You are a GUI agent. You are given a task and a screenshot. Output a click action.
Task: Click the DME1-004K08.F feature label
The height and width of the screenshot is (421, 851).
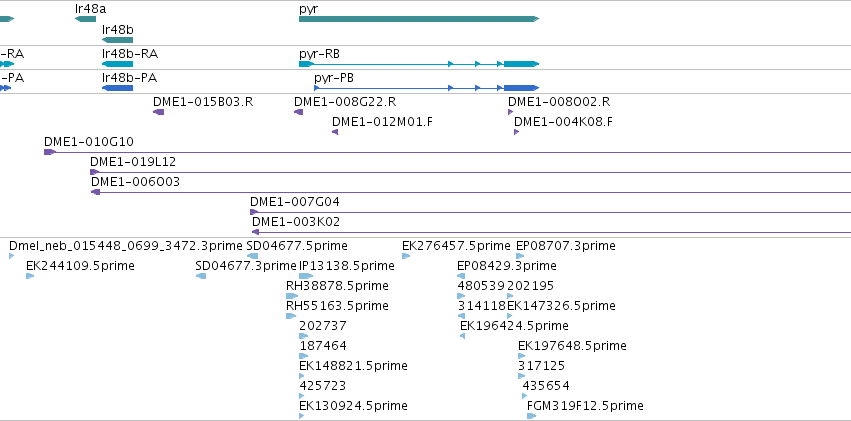click(x=563, y=122)
